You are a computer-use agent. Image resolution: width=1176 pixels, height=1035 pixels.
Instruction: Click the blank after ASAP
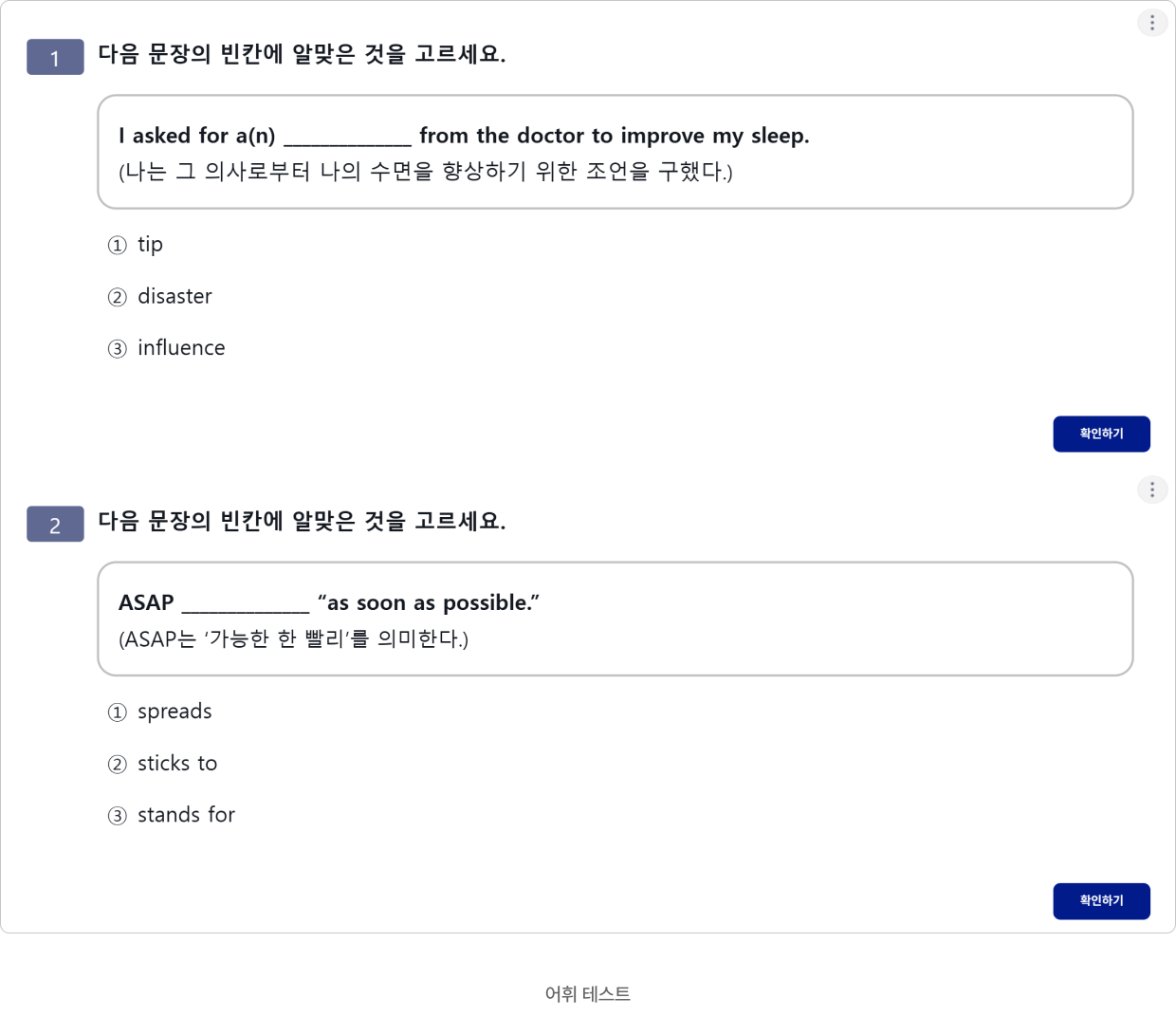[245, 605]
